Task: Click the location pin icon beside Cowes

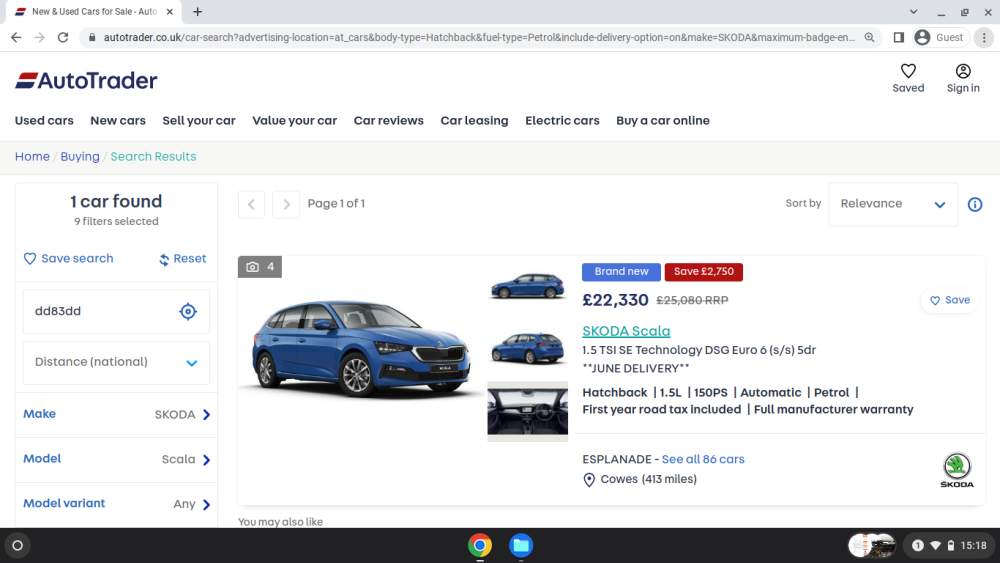Action: point(589,479)
